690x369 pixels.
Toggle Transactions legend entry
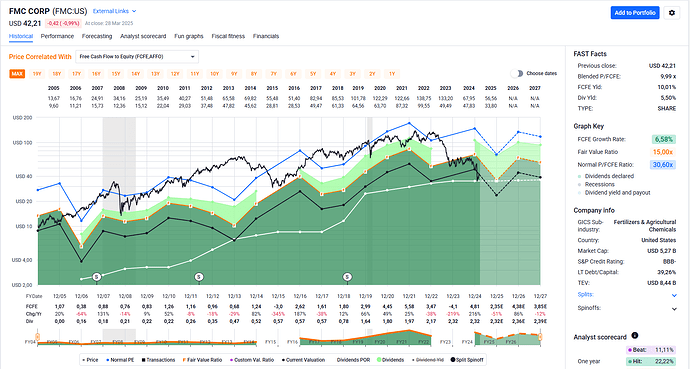[x=158, y=360]
